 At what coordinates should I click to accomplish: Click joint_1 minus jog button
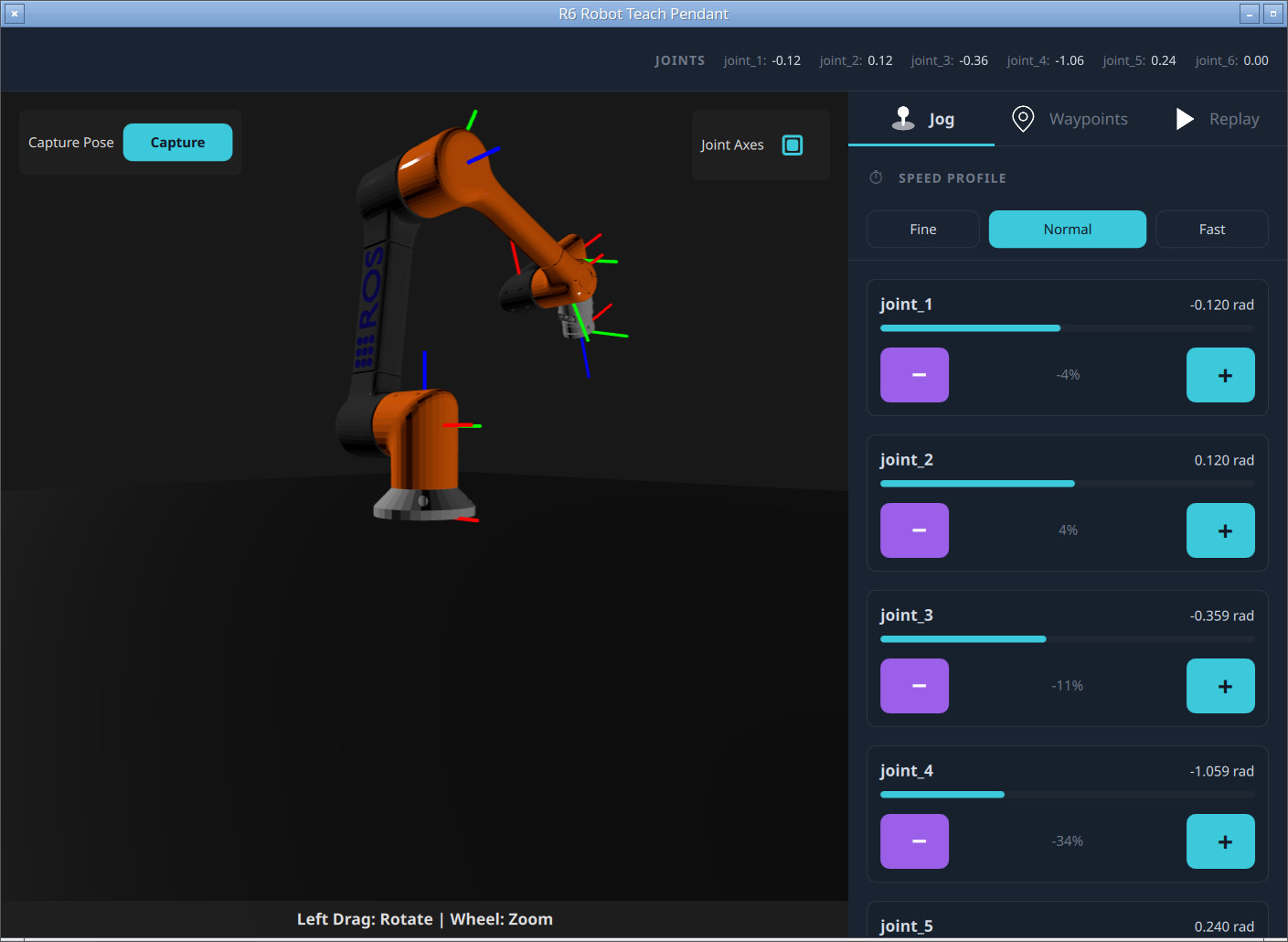(x=914, y=375)
